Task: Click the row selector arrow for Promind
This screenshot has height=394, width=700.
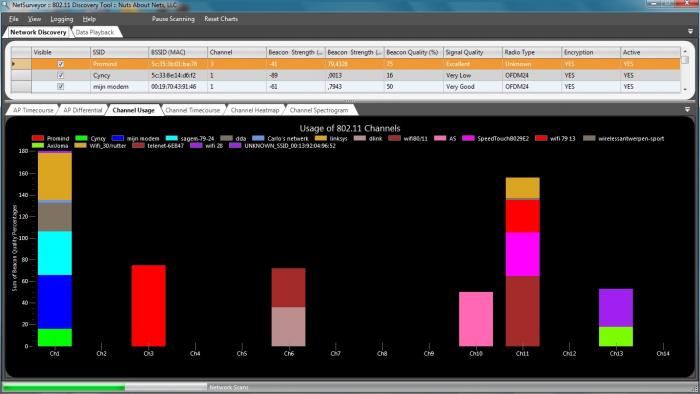Action: pos(21,64)
